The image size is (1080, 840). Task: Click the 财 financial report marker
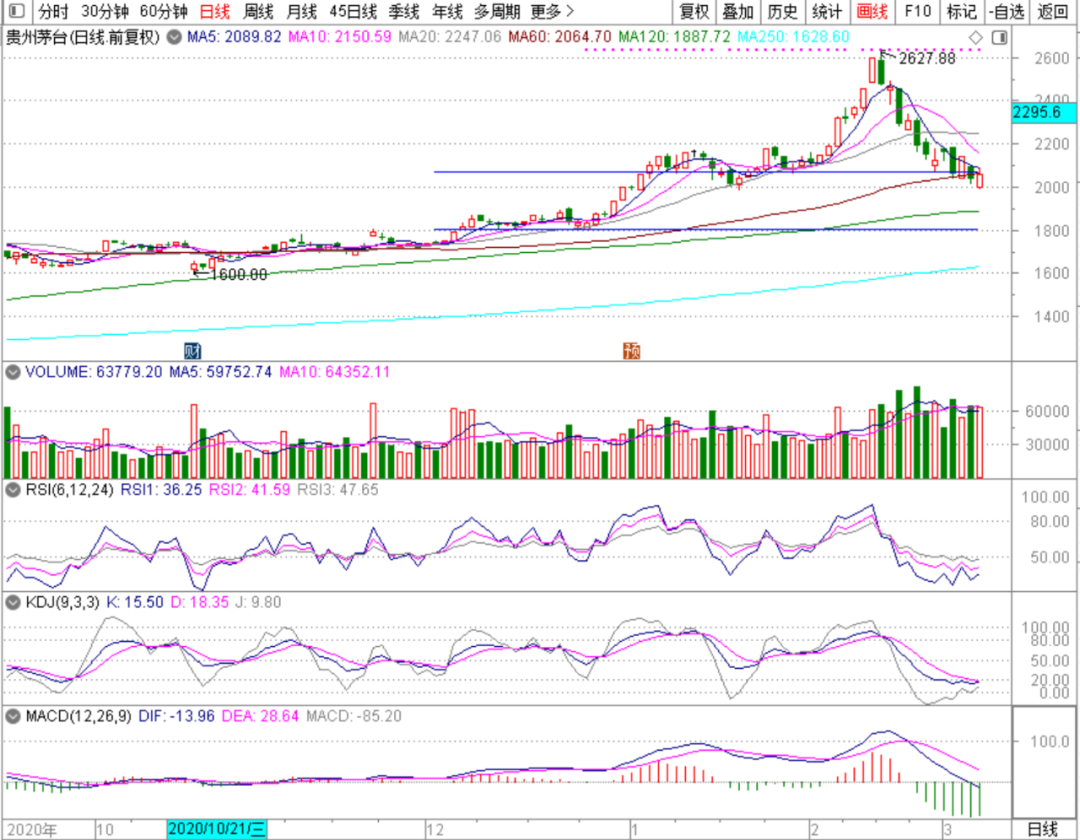tap(192, 350)
